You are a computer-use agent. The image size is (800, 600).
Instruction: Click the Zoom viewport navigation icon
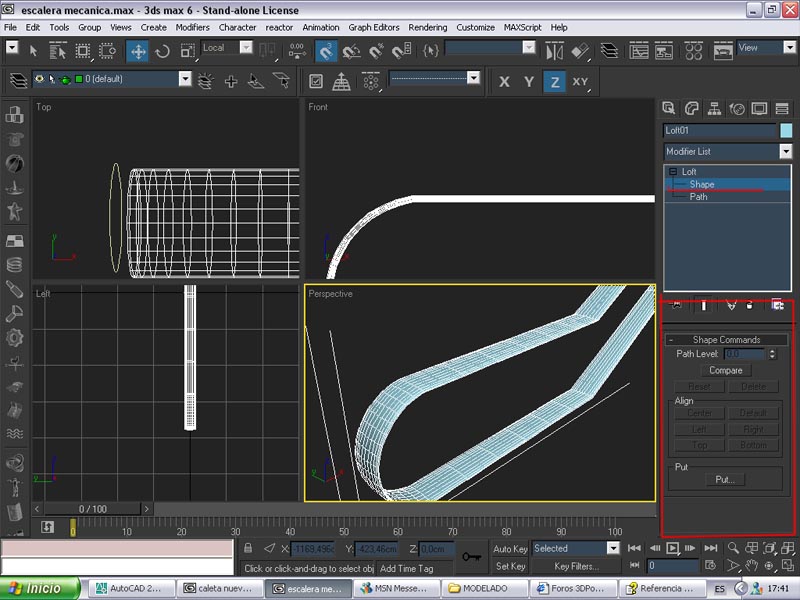click(735, 548)
